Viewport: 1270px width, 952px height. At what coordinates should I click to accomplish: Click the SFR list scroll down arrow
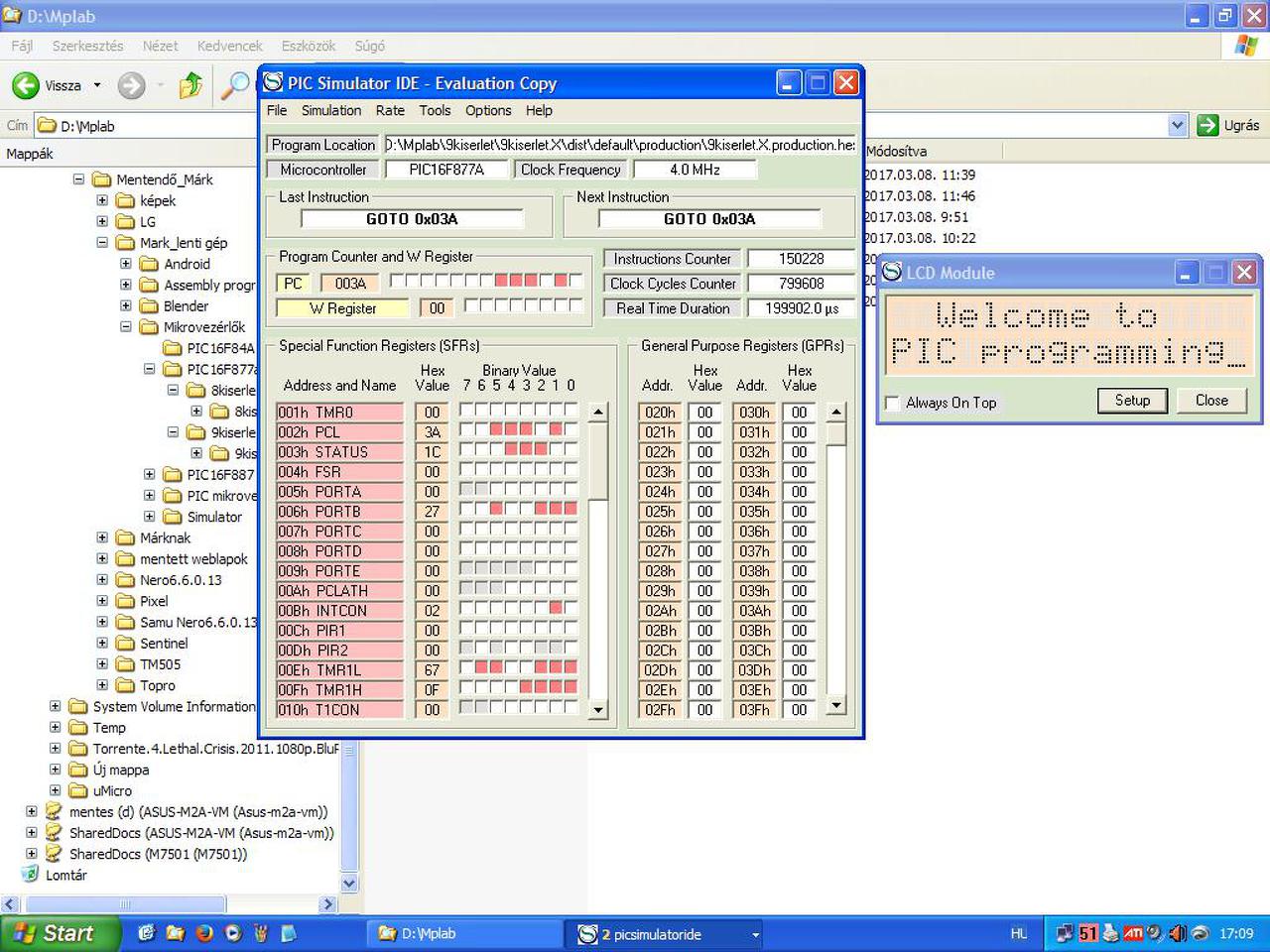tap(598, 710)
